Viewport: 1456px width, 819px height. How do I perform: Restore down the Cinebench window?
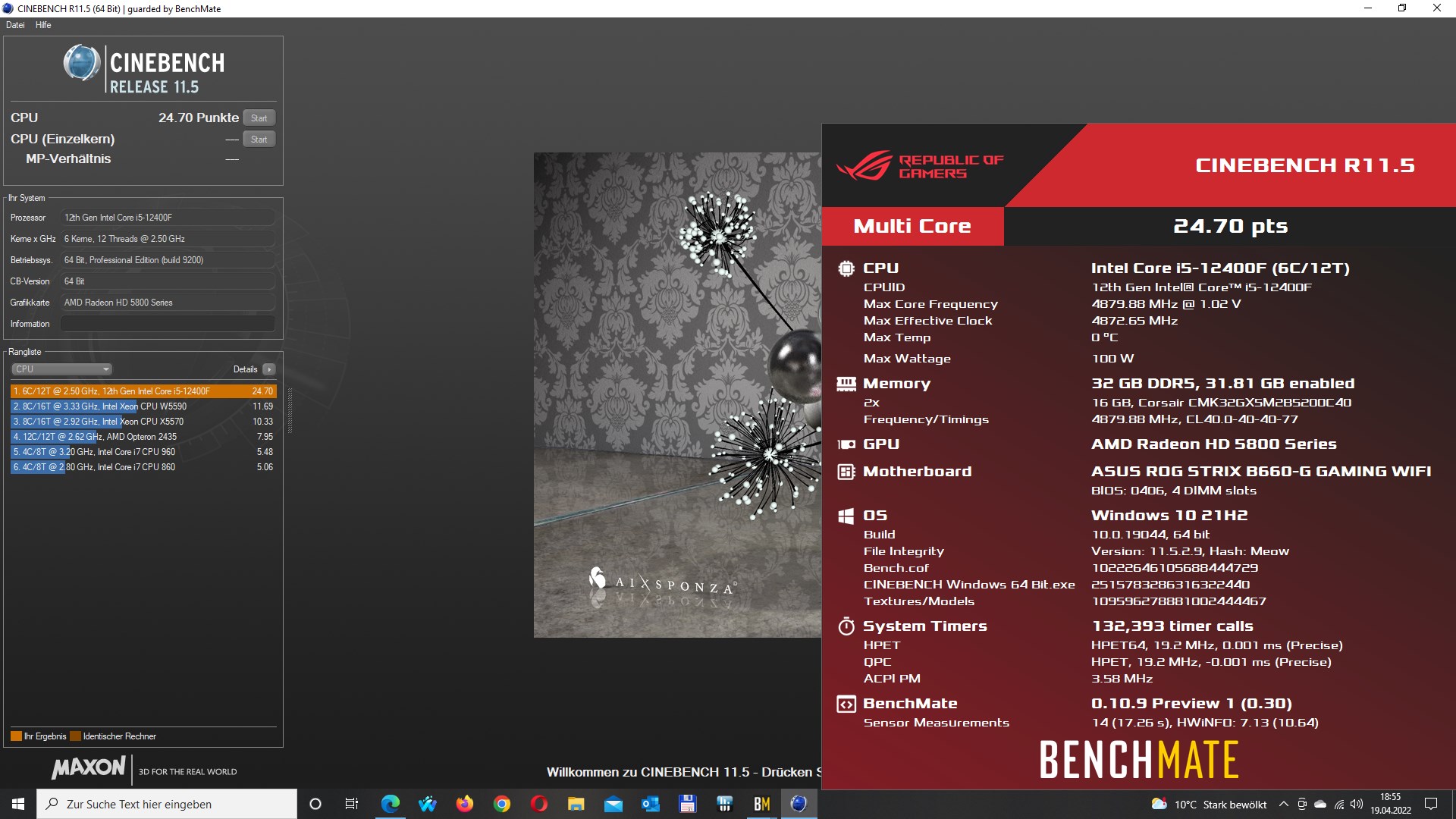[1402, 8]
